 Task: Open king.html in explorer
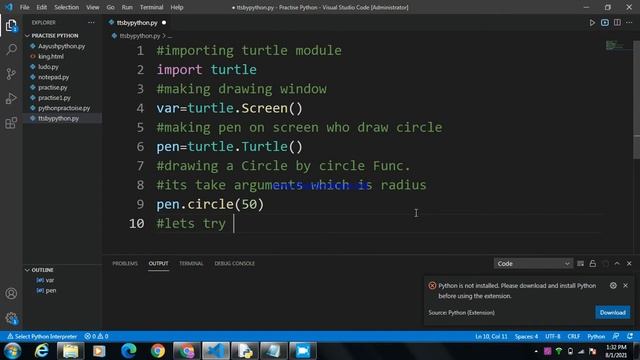click(51, 56)
